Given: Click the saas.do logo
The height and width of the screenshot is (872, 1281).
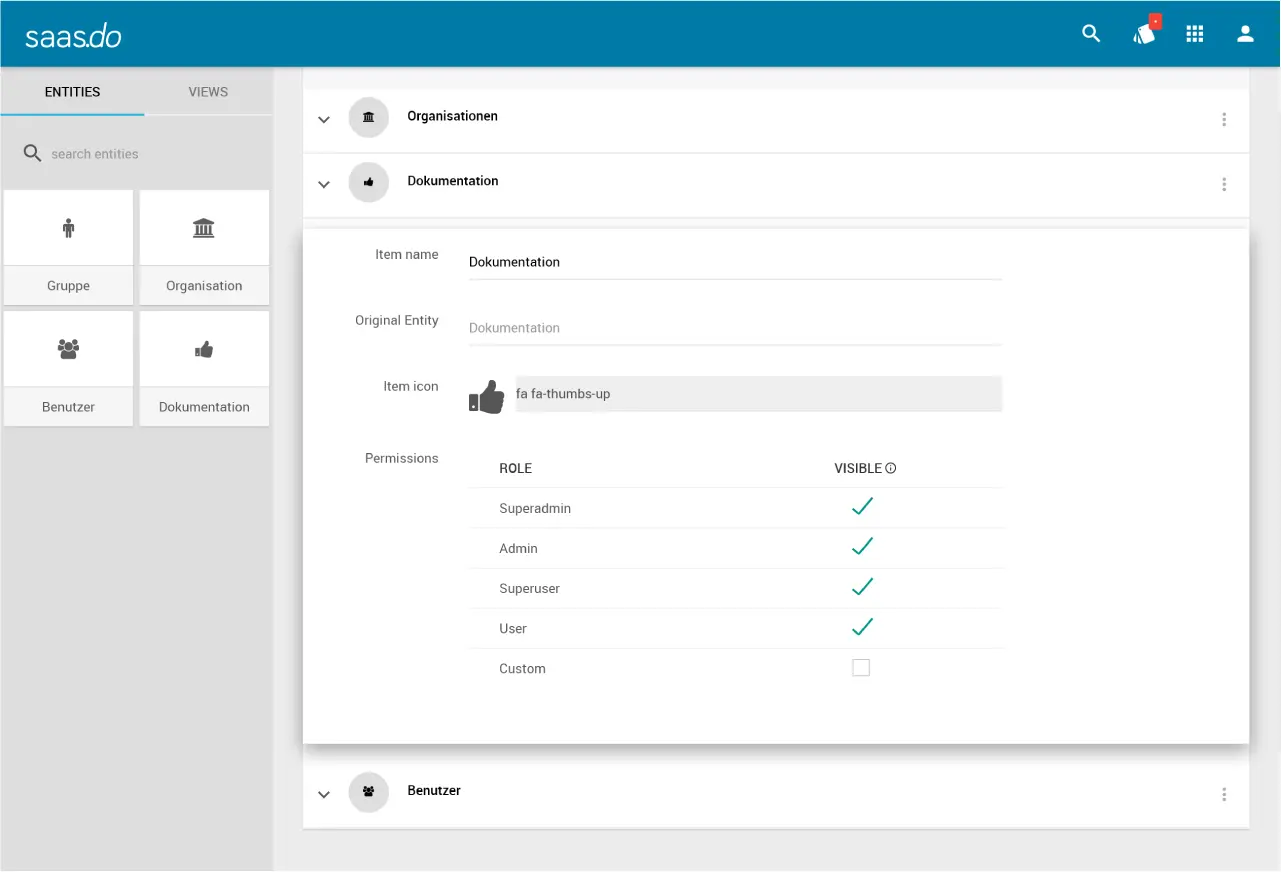Looking at the screenshot, I should click(73, 36).
